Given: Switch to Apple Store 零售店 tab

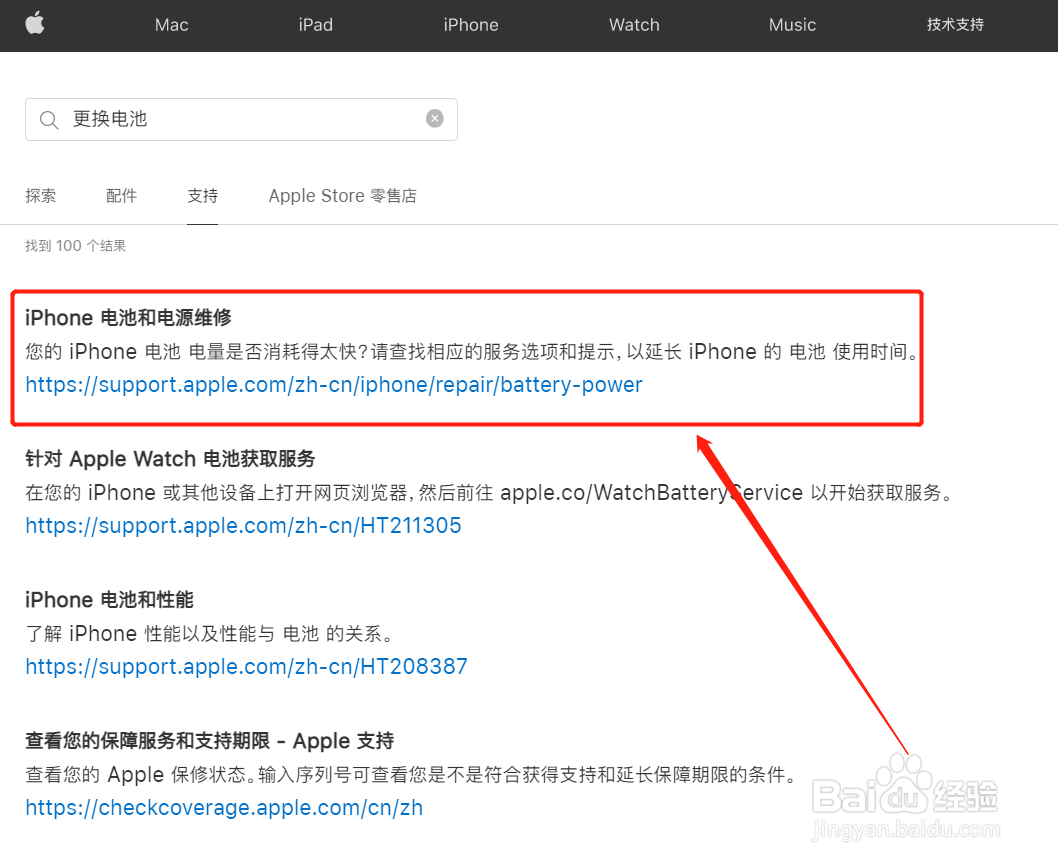Looking at the screenshot, I should coord(343,196).
